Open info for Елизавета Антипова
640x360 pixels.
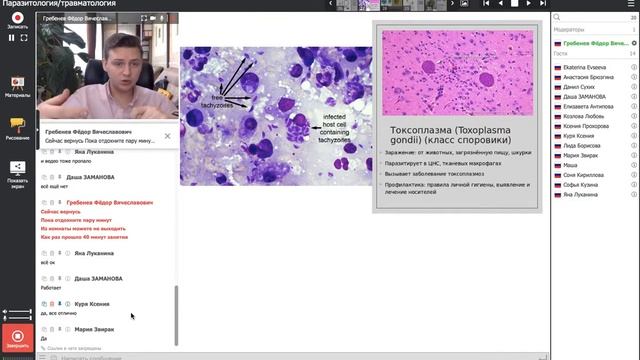click(x=634, y=107)
